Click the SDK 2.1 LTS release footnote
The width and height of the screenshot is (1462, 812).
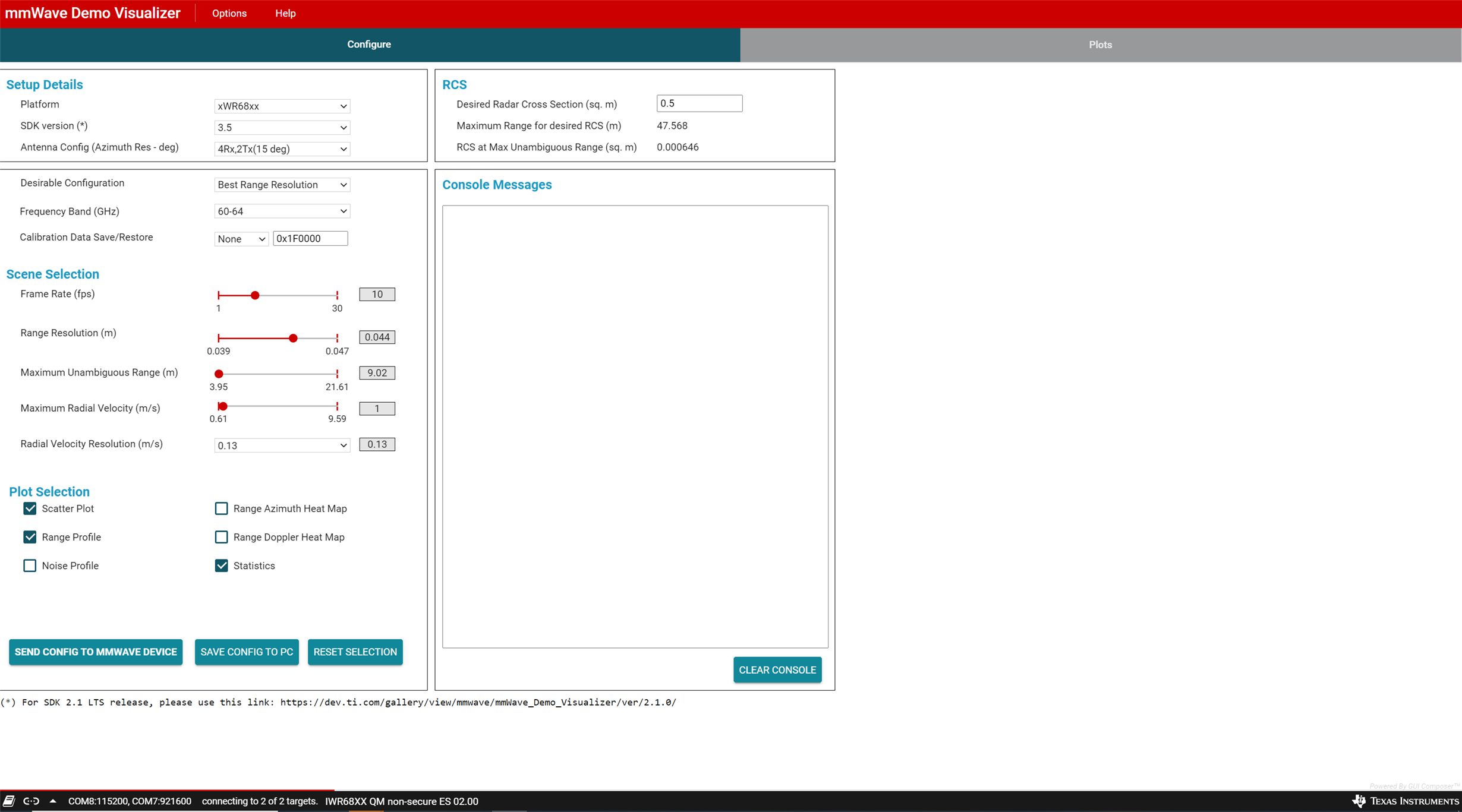click(x=339, y=702)
